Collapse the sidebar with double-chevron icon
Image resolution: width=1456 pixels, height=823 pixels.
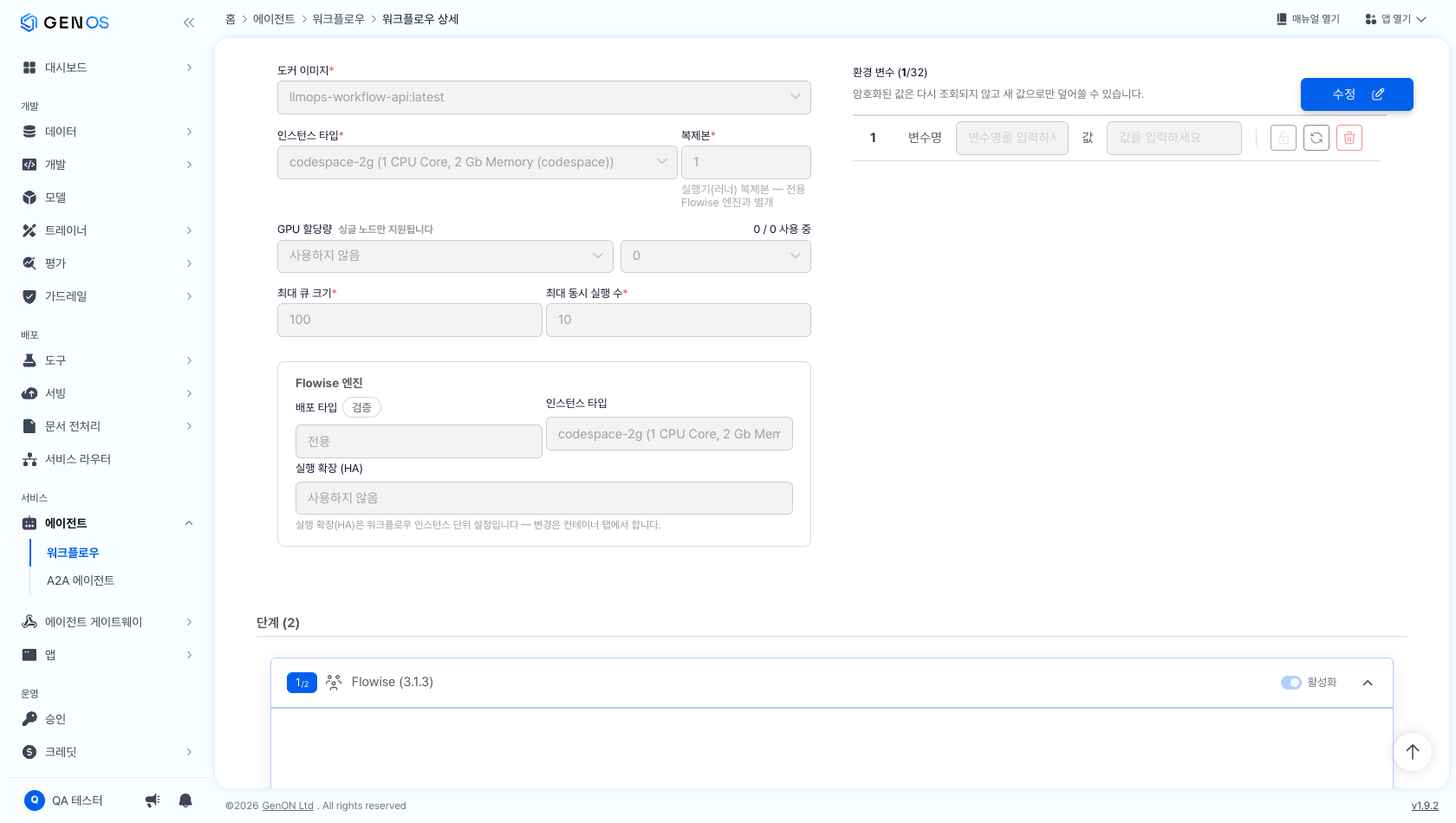(189, 23)
